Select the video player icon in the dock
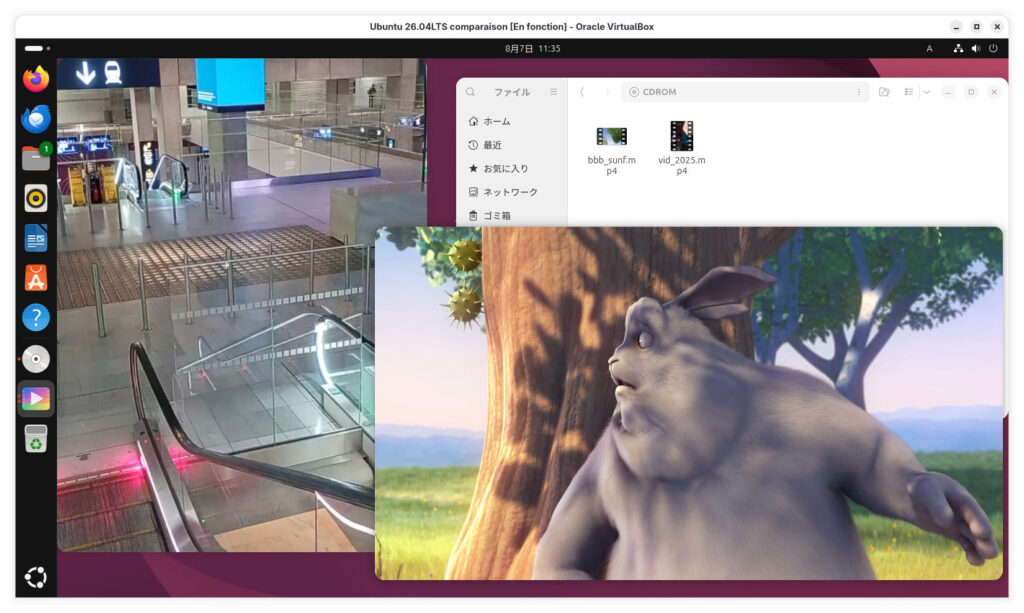Viewport: 1024px width, 613px height. (x=36, y=398)
